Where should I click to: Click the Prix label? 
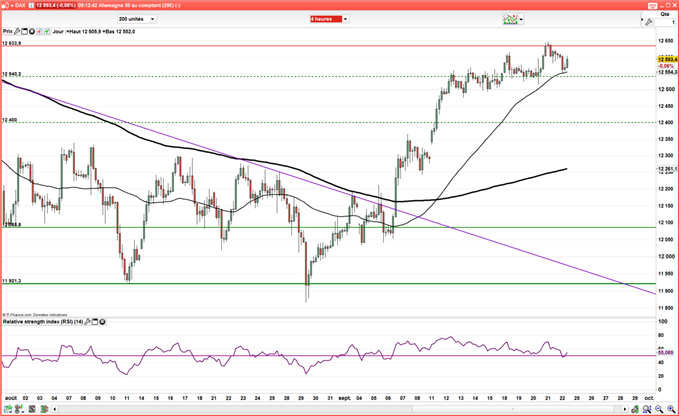pos(7,31)
